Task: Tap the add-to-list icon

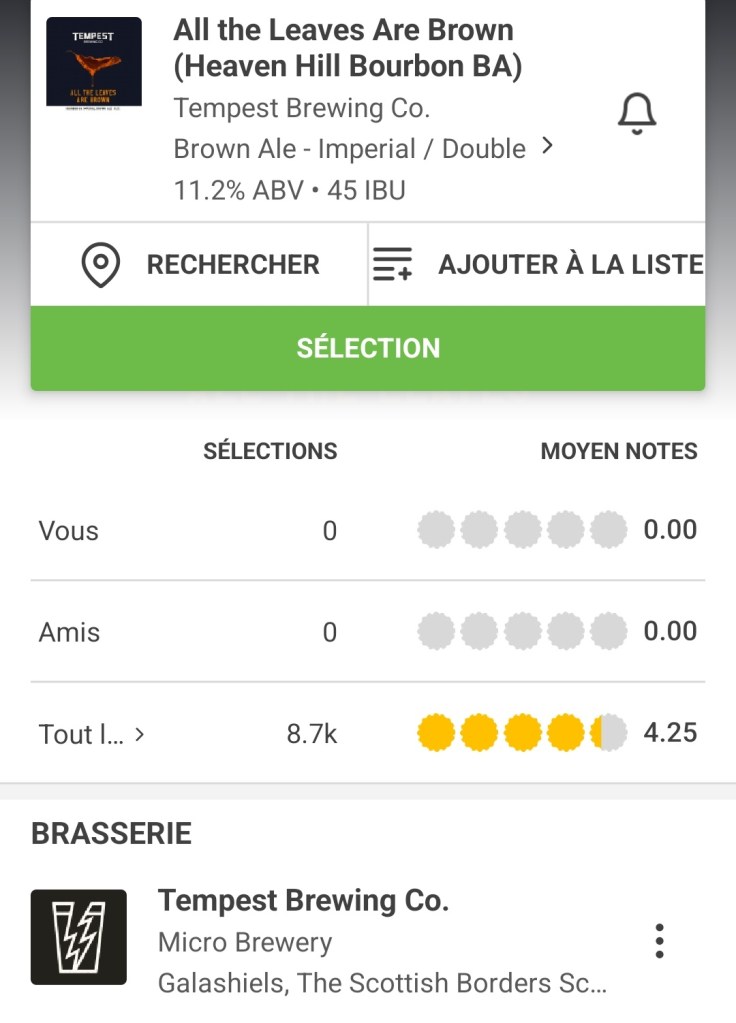Action: pyautogui.click(x=393, y=265)
